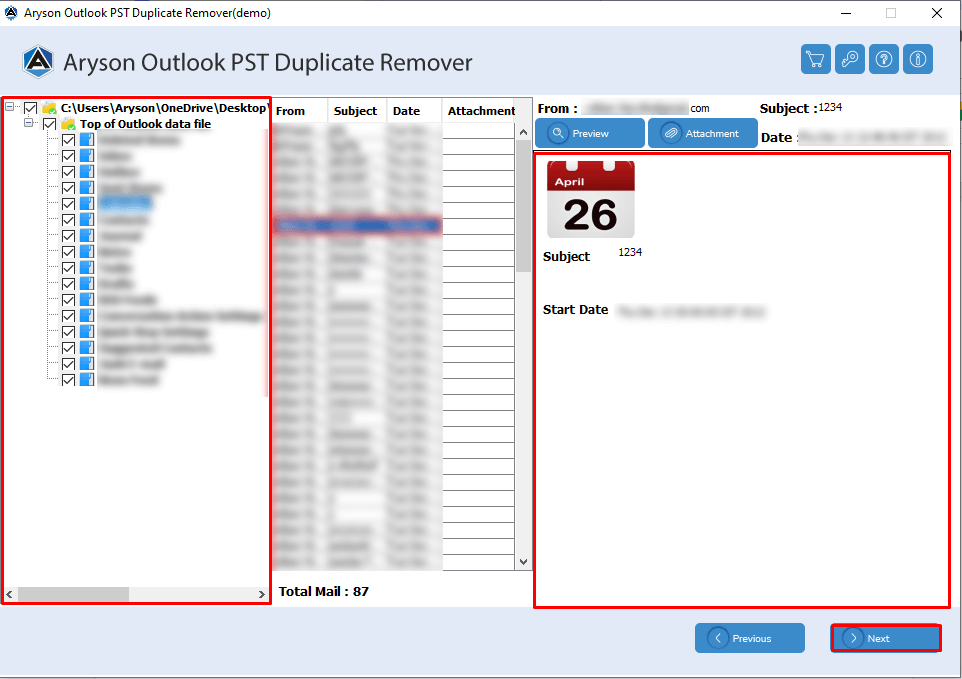Sort by the Subject column header

pyautogui.click(x=356, y=111)
